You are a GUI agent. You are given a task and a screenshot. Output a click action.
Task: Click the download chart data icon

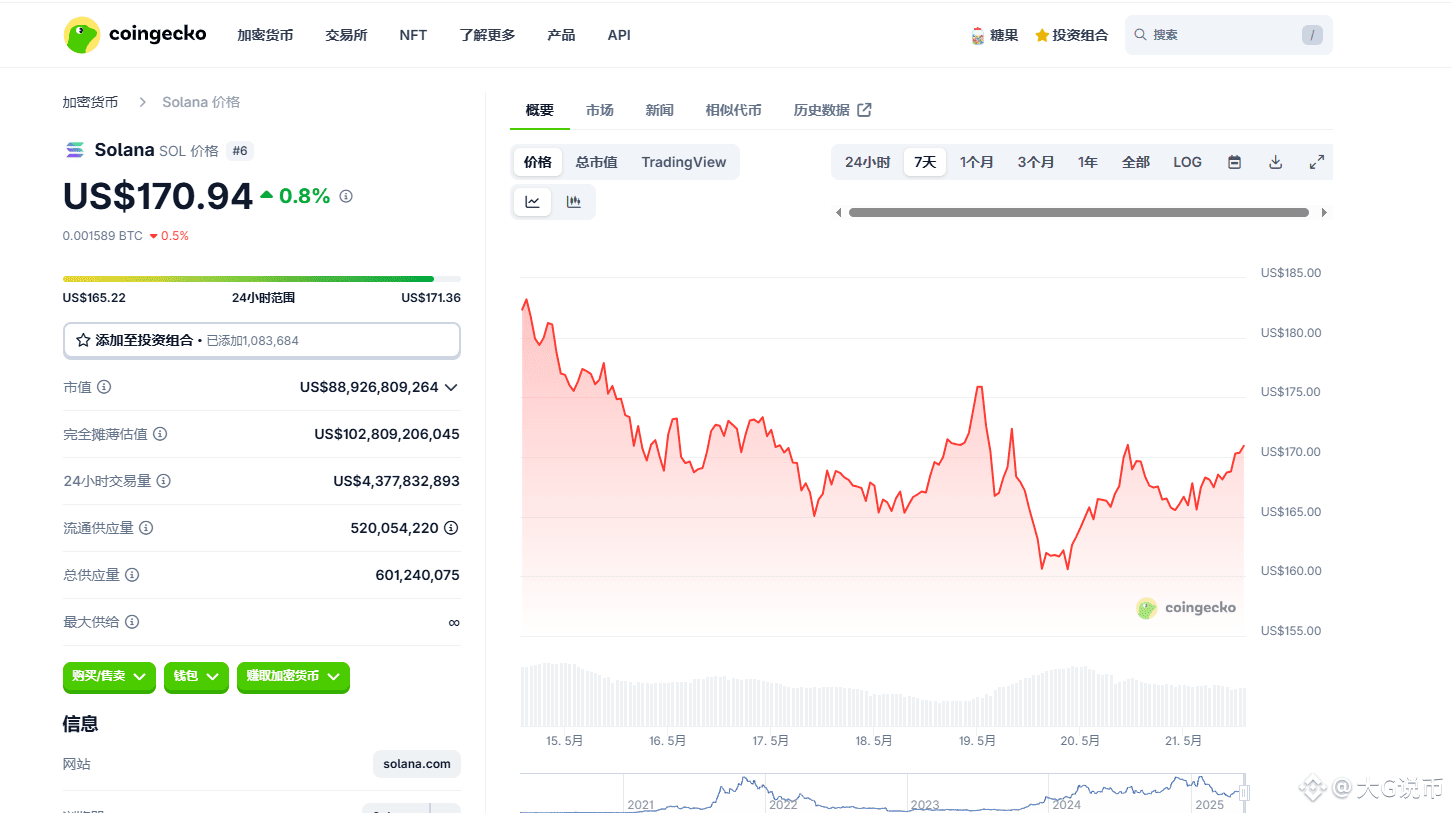(x=1275, y=162)
